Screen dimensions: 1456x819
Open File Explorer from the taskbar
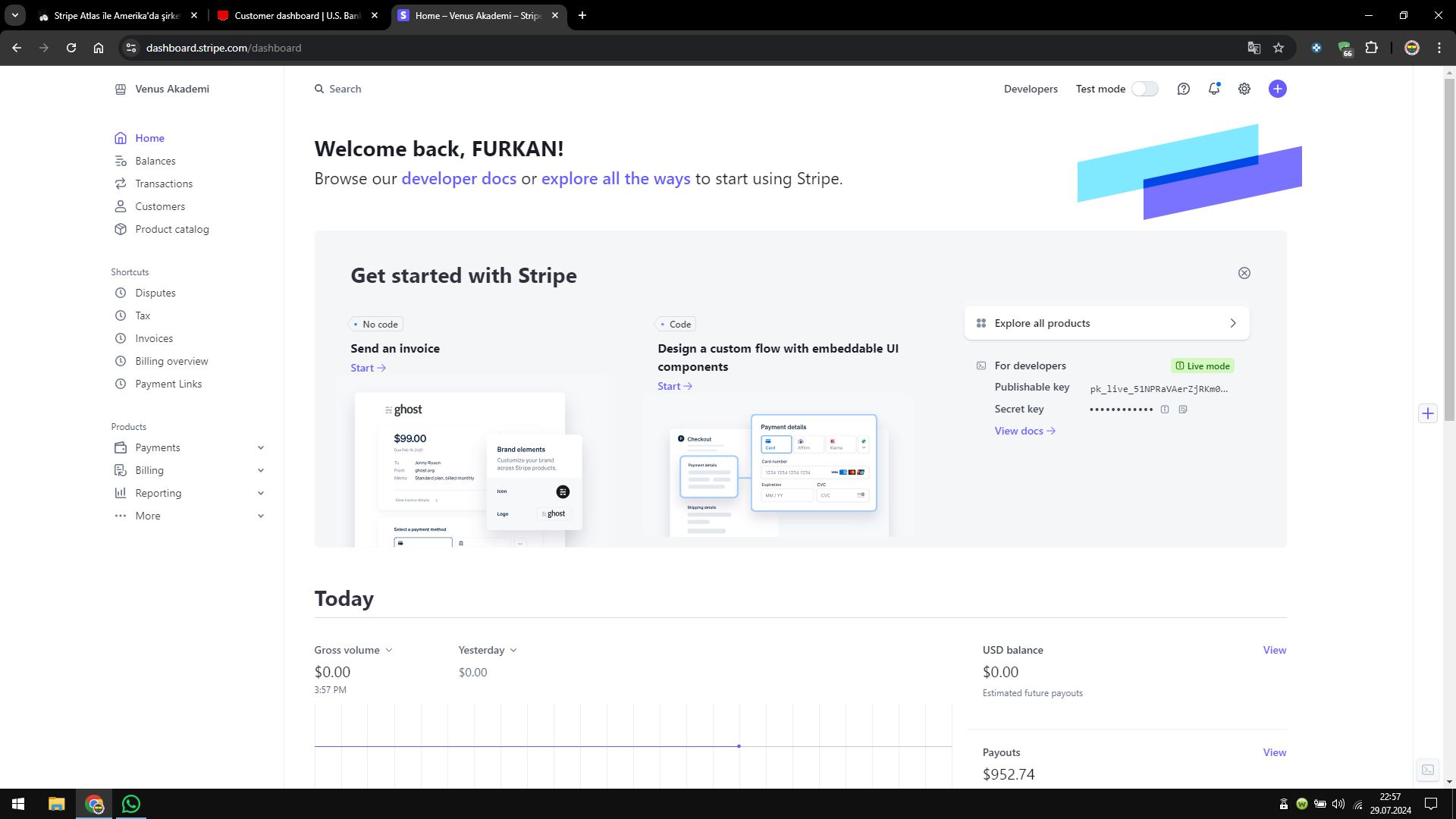pyautogui.click(x=57, y=804)
